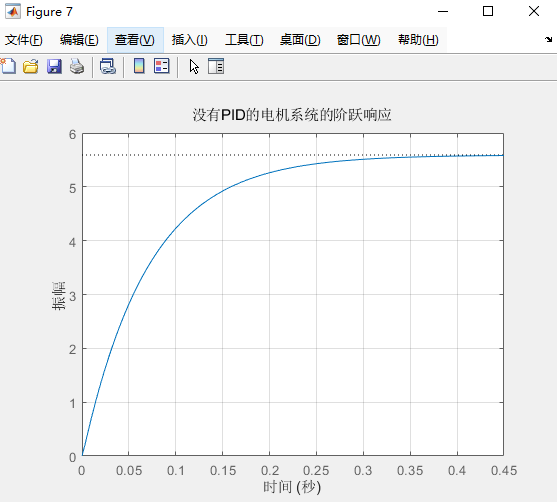
Task: Click the y-axis tick label 3
Action: coord(73,296)
